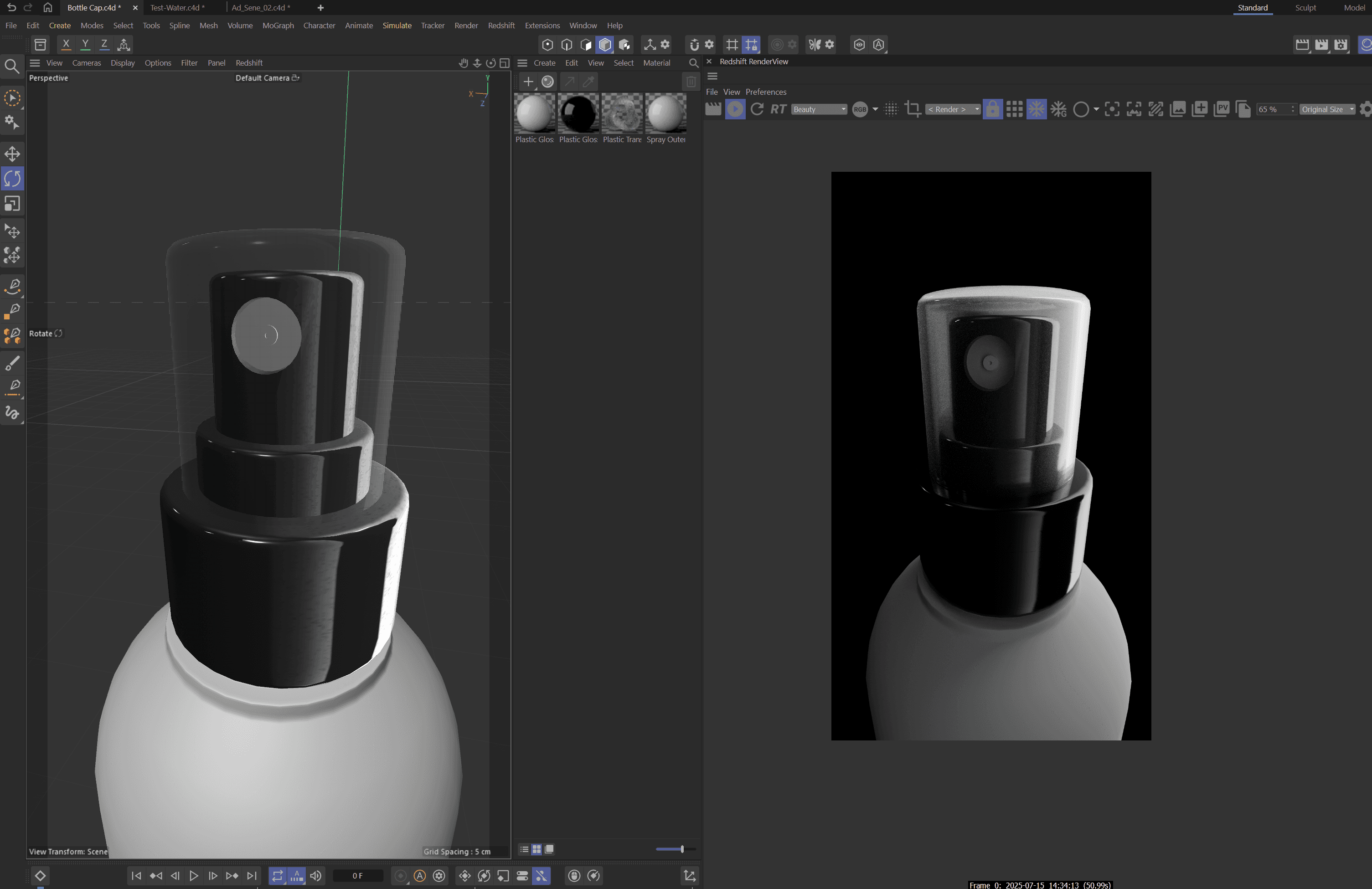Switch to the Test-Water.c4d tab
Viewport: 1372px width, 889px height.
(177, 7)
